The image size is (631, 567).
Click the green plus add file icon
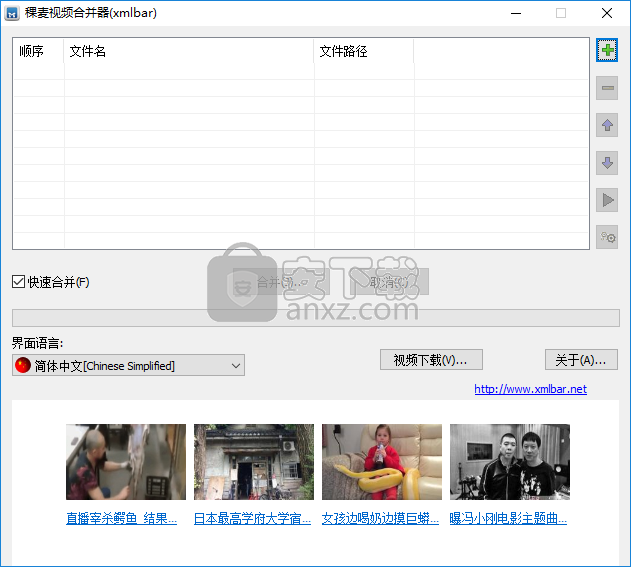[x=607, y=50]
